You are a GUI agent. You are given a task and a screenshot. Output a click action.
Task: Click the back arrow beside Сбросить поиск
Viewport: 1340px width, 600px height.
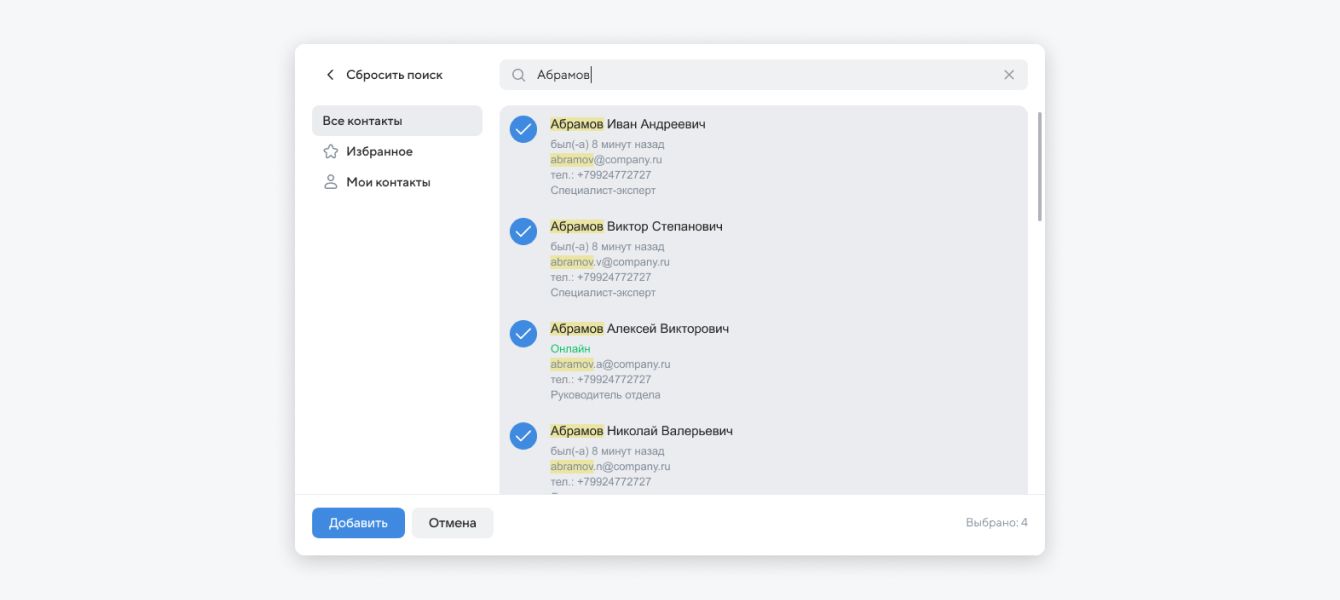point(330,75)
